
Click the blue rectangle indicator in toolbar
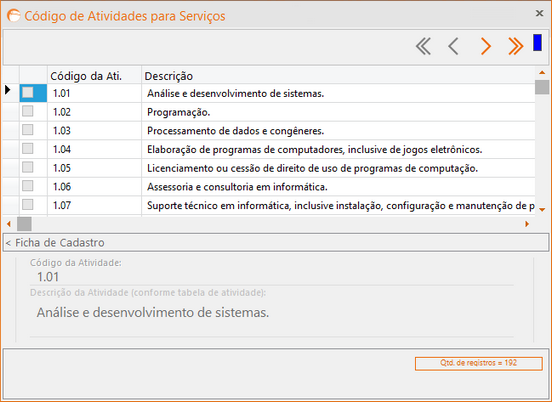pyautogui.click(x=537, y=43)
